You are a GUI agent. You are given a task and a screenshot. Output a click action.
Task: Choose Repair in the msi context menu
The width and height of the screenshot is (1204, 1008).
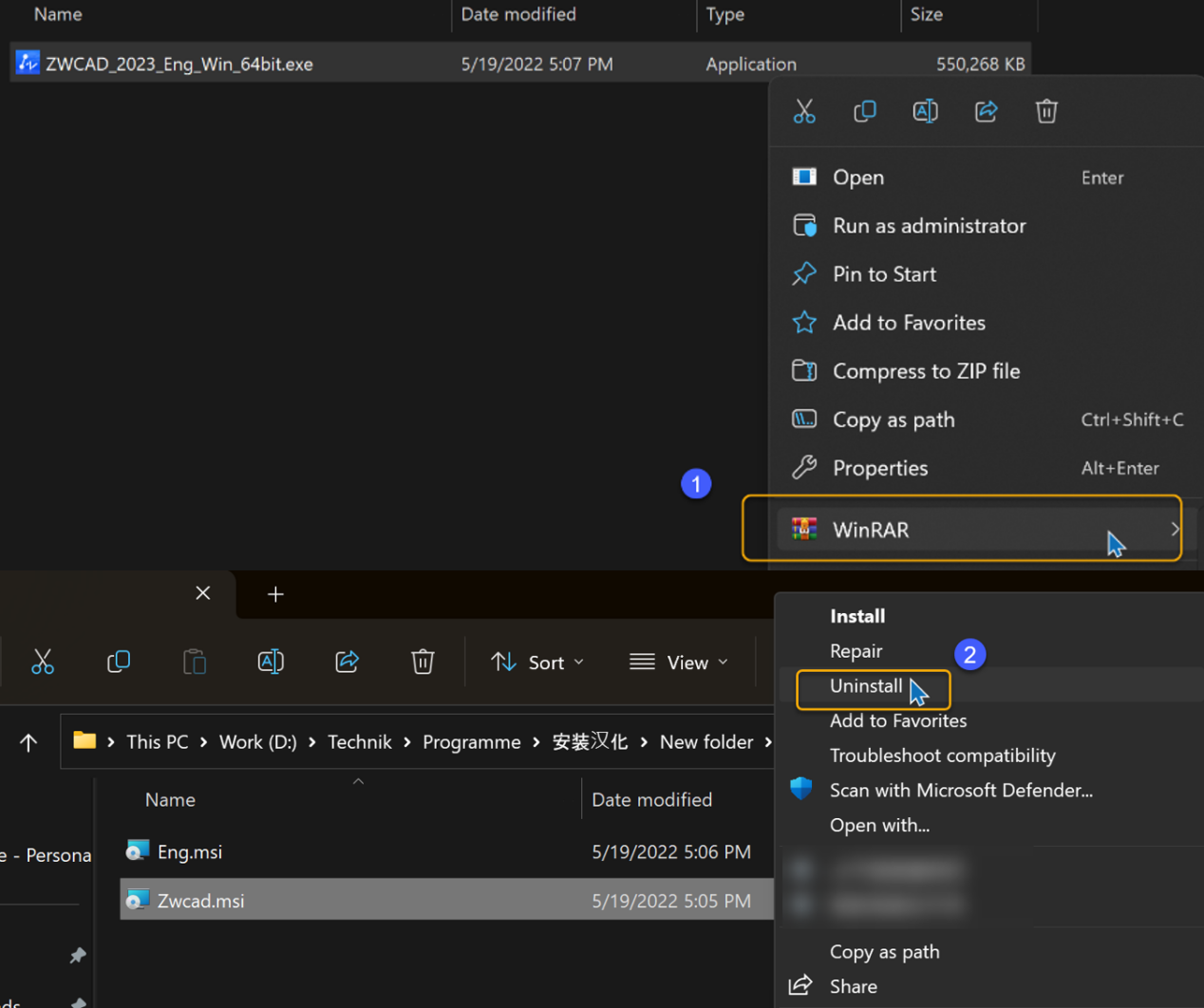pyautogui.click(x=856, y=651)
